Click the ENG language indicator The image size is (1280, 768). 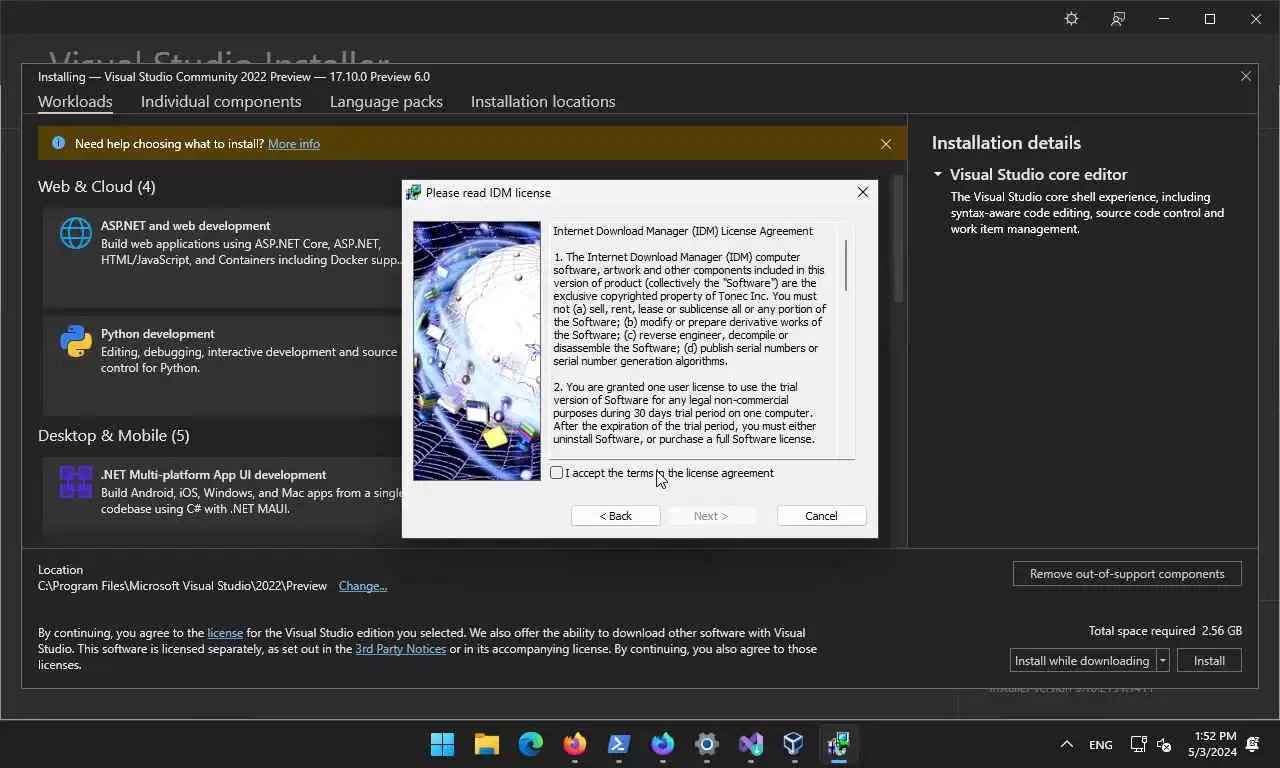point(1101,745)
